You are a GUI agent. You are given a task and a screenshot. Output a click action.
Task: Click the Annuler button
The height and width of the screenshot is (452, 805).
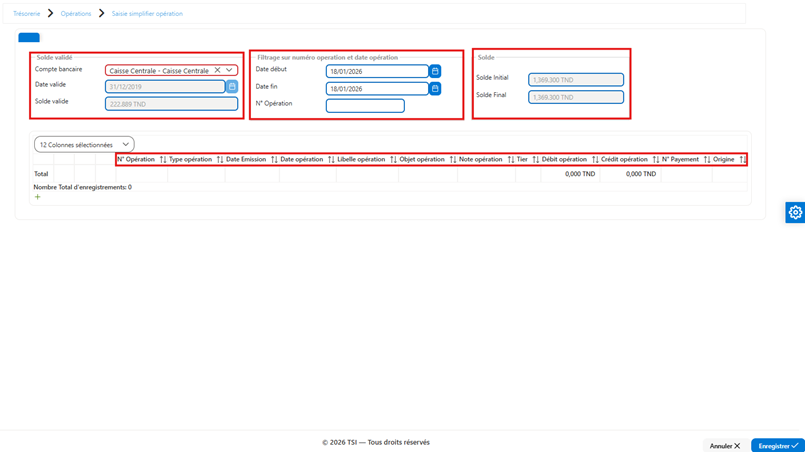coord(724,446)
